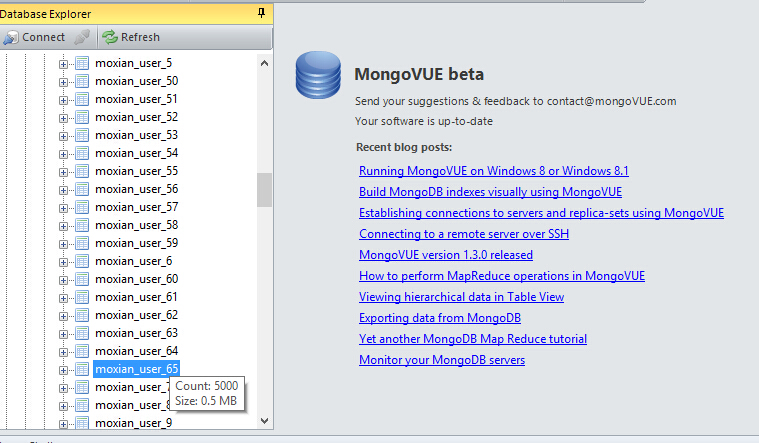The height and width of the screenshot is (443, 759).
Task: Open MongoVUE version 1.3.0 released link
Action: click(x=446, y=255)
